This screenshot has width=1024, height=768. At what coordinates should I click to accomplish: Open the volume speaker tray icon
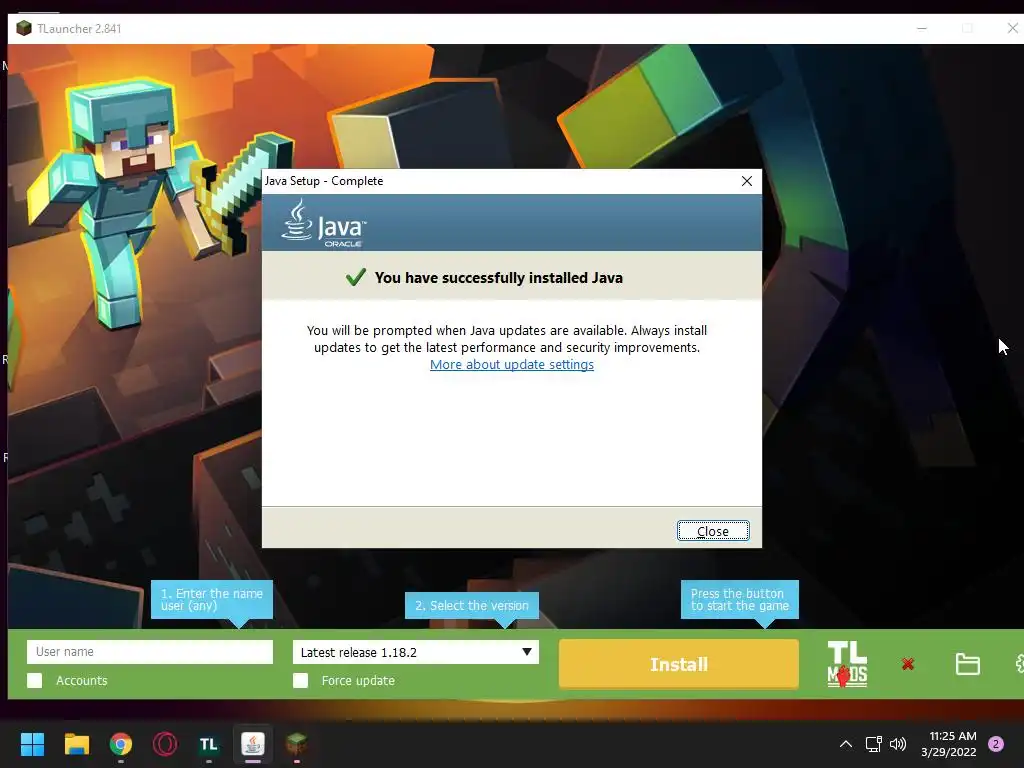tap(898, 744)
